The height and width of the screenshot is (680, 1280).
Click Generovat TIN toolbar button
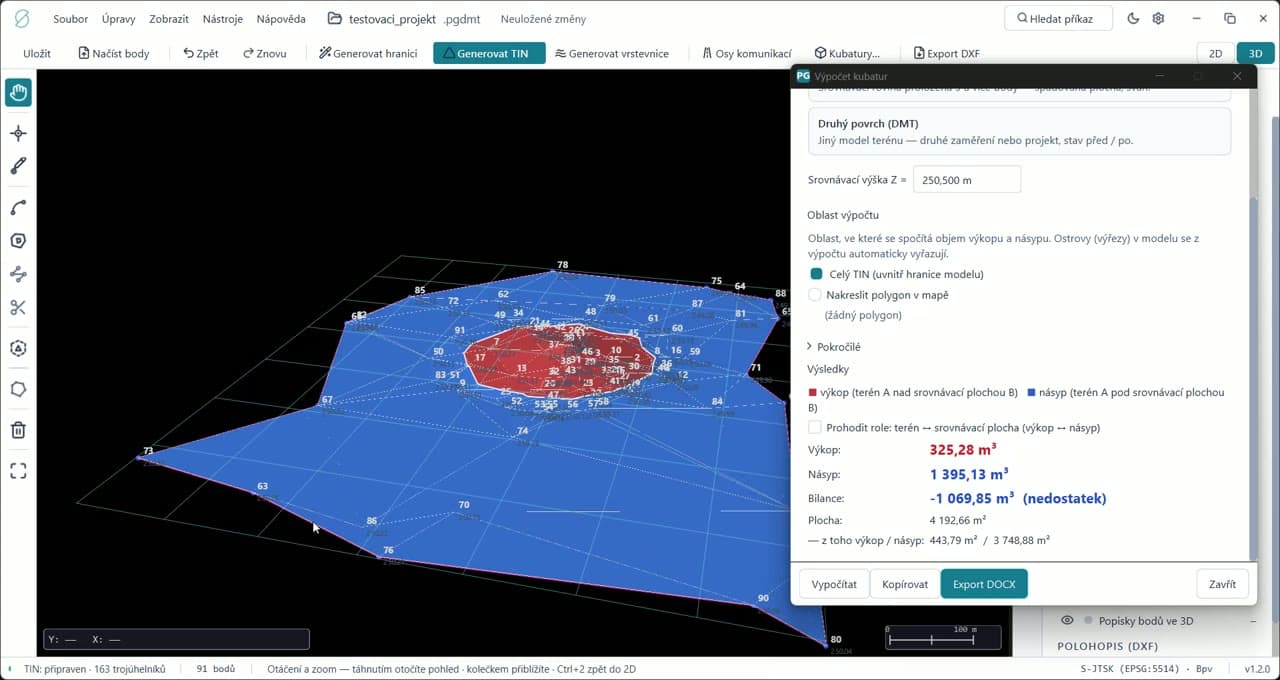(489, 53)
